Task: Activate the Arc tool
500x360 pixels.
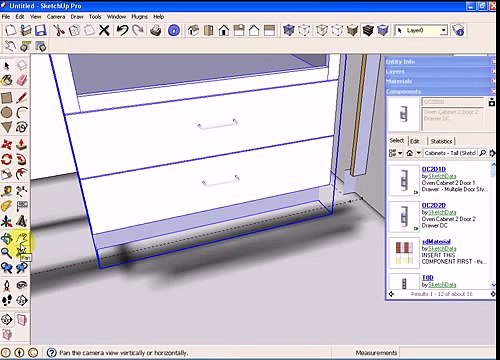Action: click(x=22, y=113)
